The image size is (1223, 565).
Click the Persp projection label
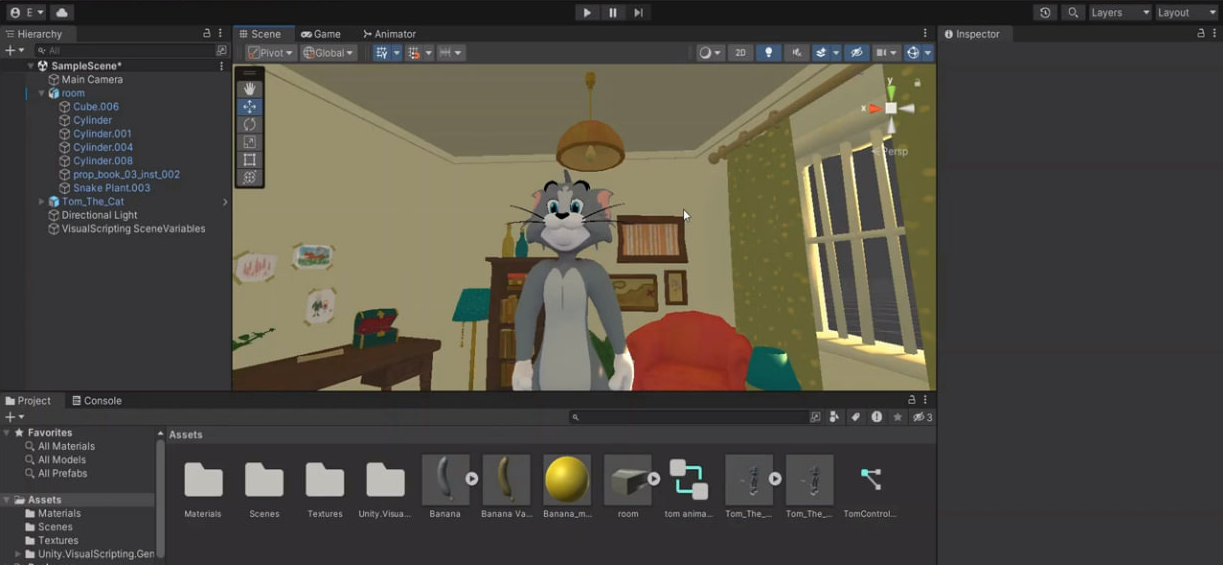tap(893, 151)
